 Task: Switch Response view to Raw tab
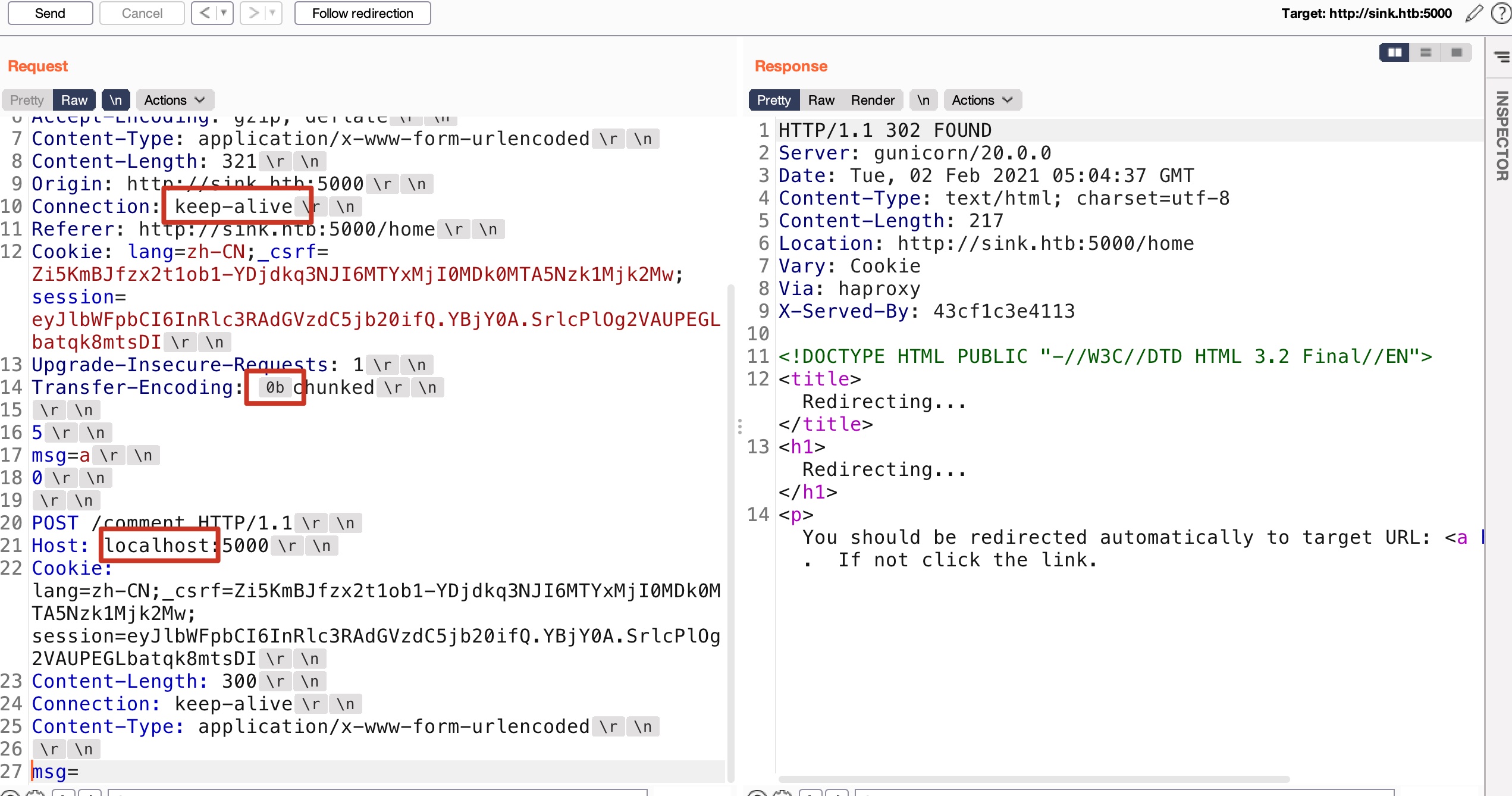[x=821, y=100]
